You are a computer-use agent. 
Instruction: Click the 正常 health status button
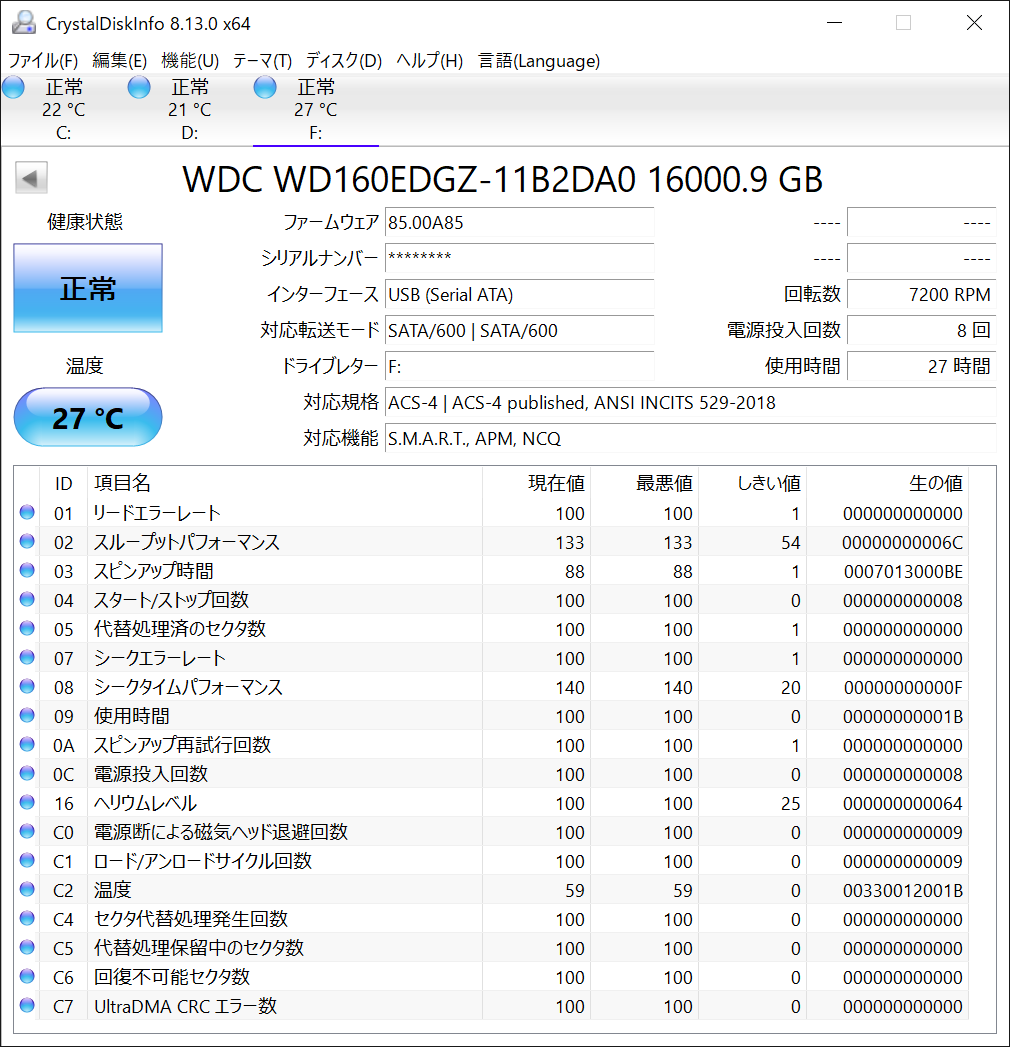point(88,289)
